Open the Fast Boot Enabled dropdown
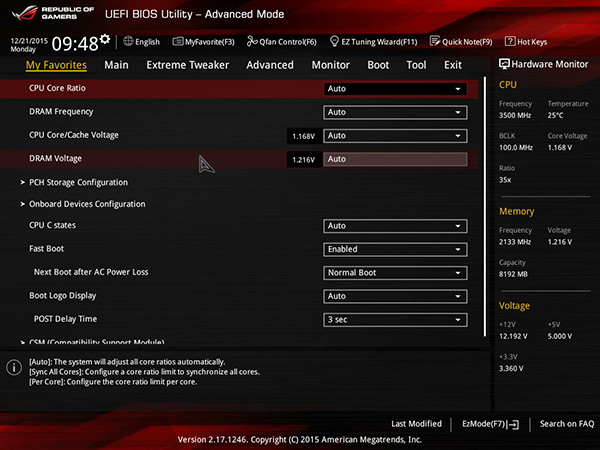The height and width of the screenshot is (450, 600). click(395, 249)
